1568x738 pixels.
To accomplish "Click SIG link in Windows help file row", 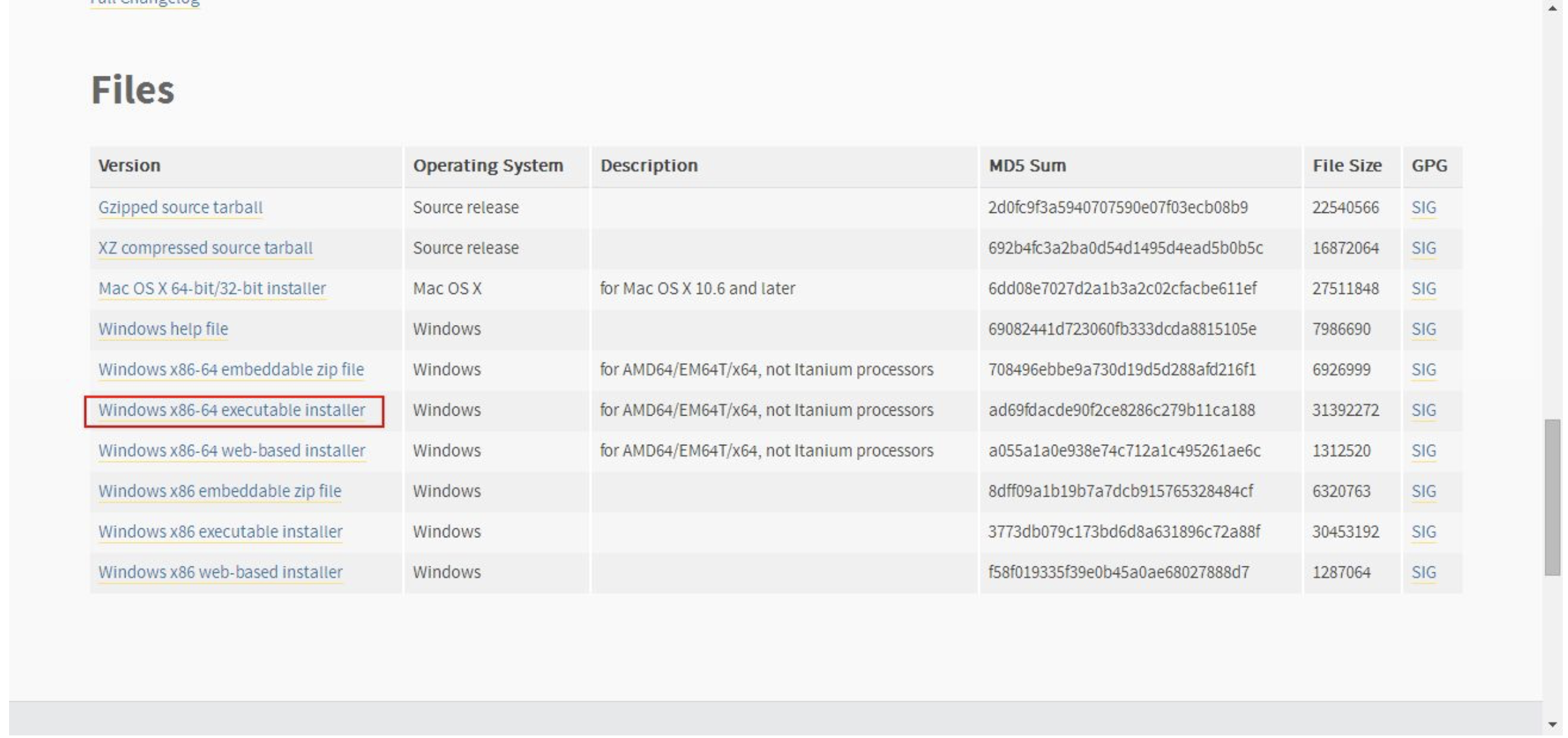I will click(1423, 329).
